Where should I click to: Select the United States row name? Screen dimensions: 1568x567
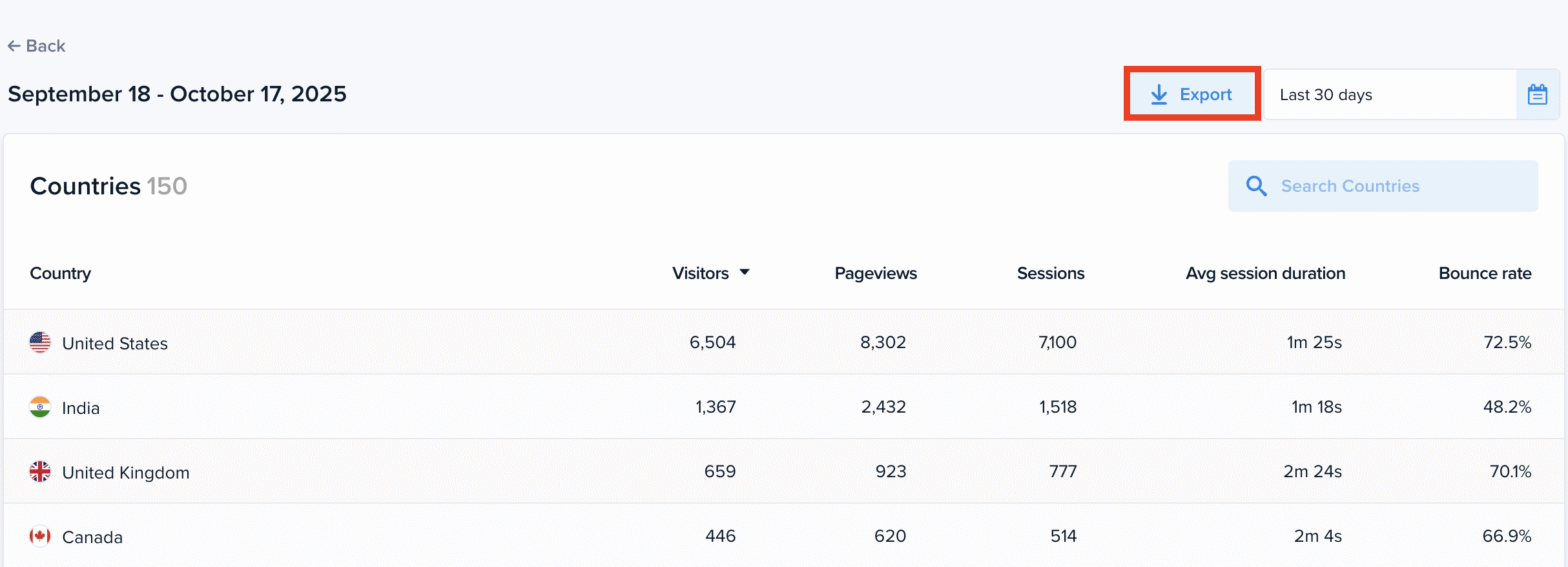point(115,343)
